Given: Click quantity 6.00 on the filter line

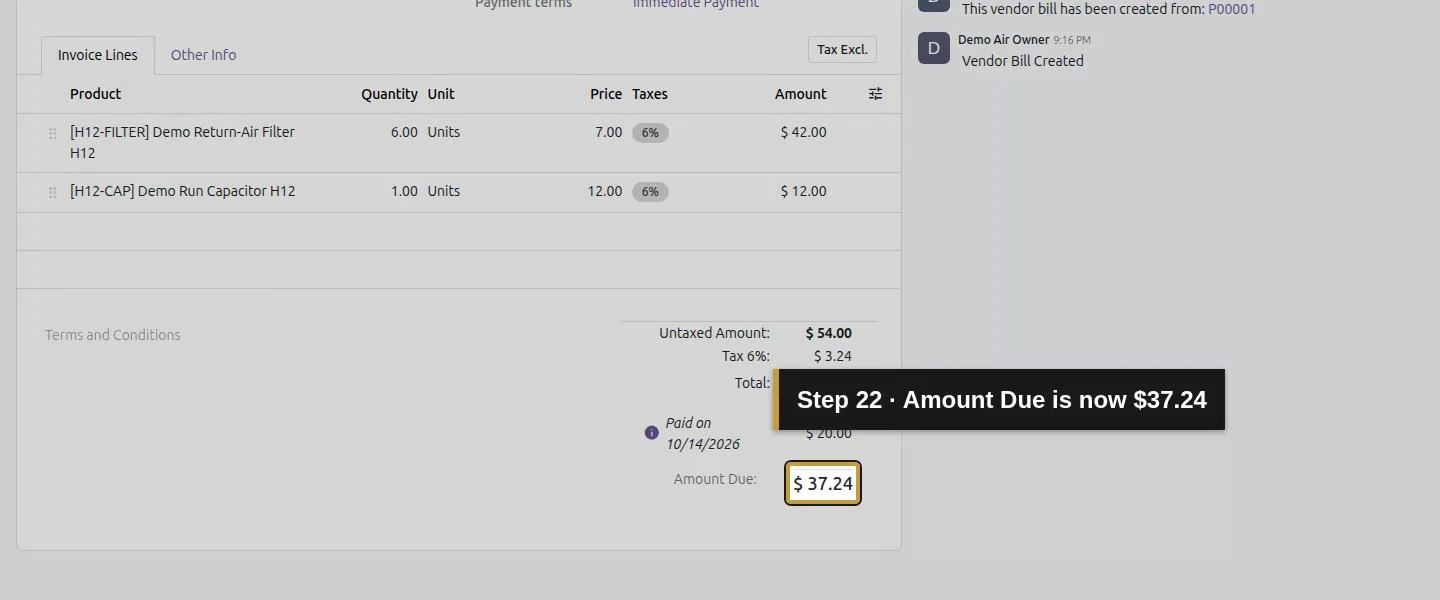Looking at the screenshot, I should coord(404,132).
